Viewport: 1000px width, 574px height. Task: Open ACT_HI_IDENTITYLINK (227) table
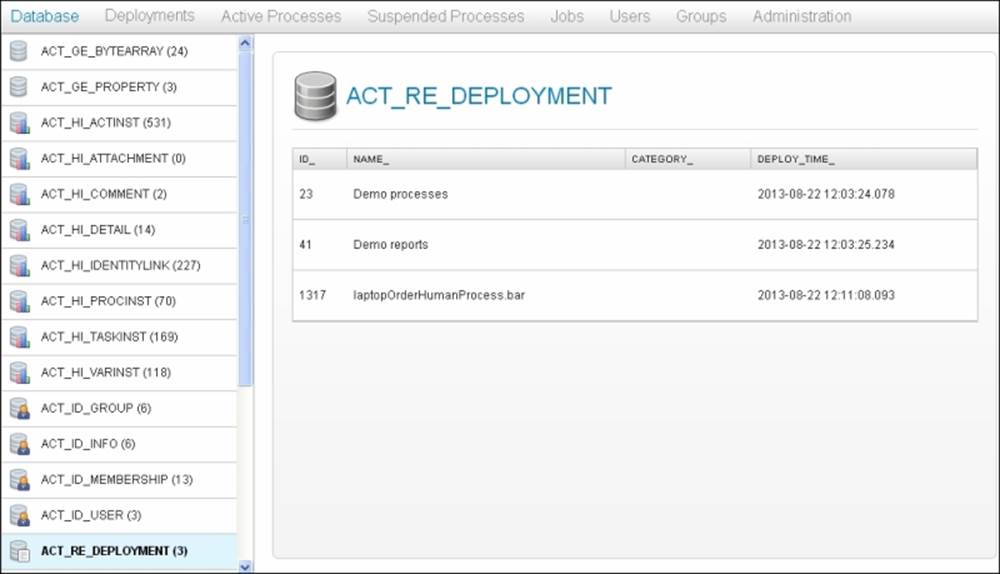(119, 266)
